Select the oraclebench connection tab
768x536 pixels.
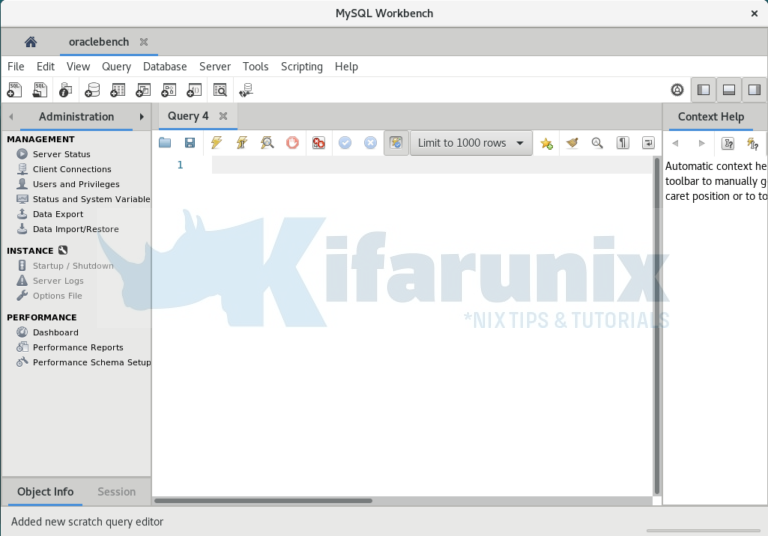pos(98,42)
